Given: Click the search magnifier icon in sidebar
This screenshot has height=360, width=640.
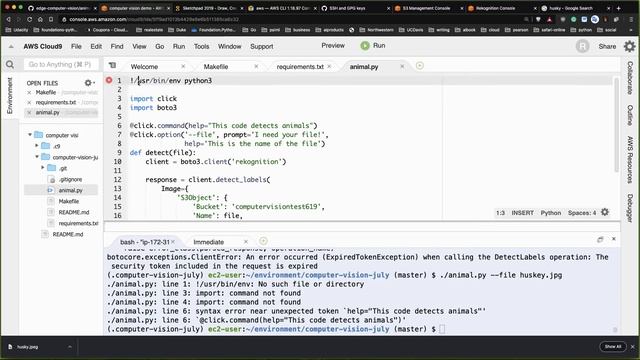Looking at the screenshot, I should click(x=10, y=64).
